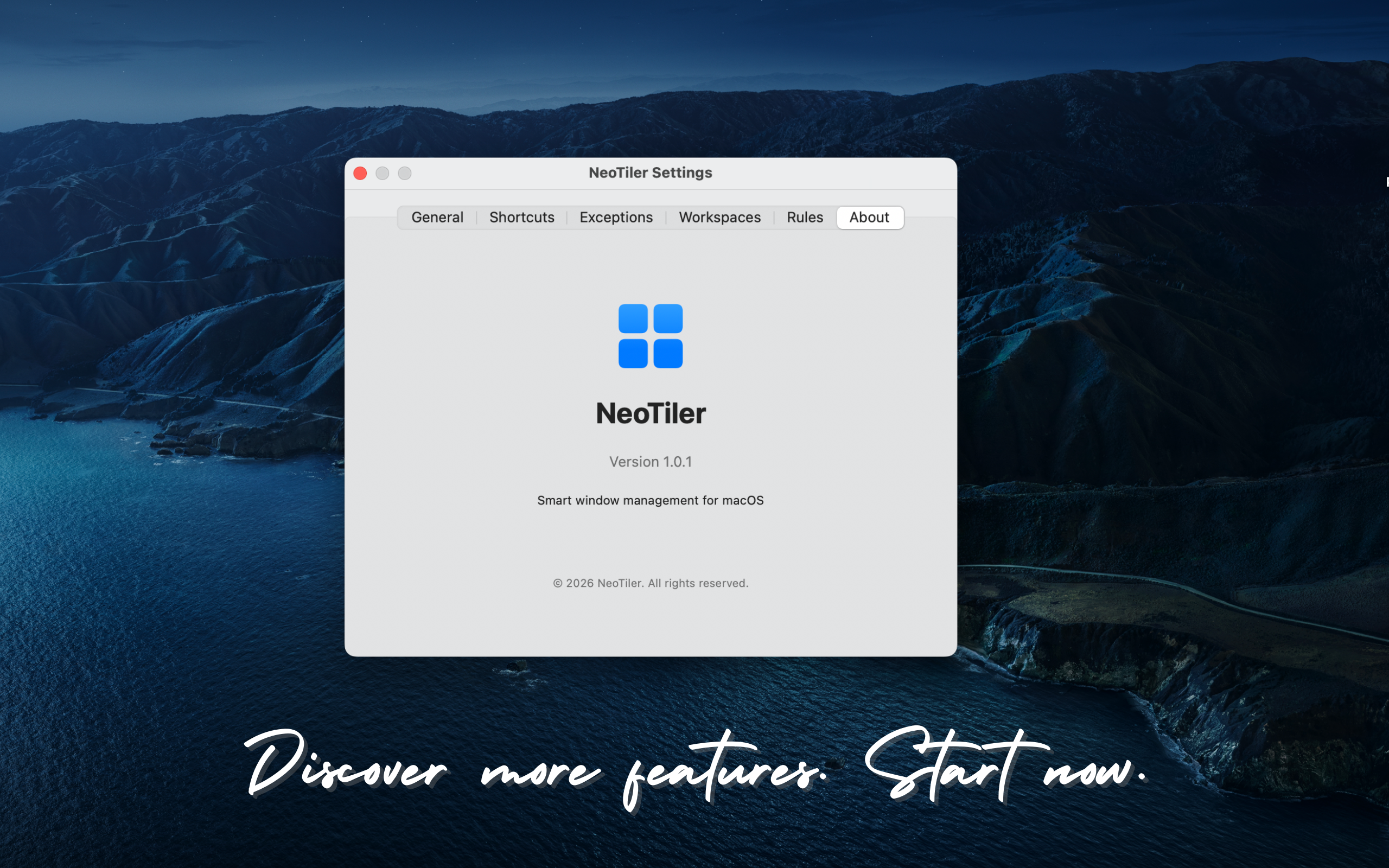
Task: Switch to the Rules tab
Action: tap(804, 217)
